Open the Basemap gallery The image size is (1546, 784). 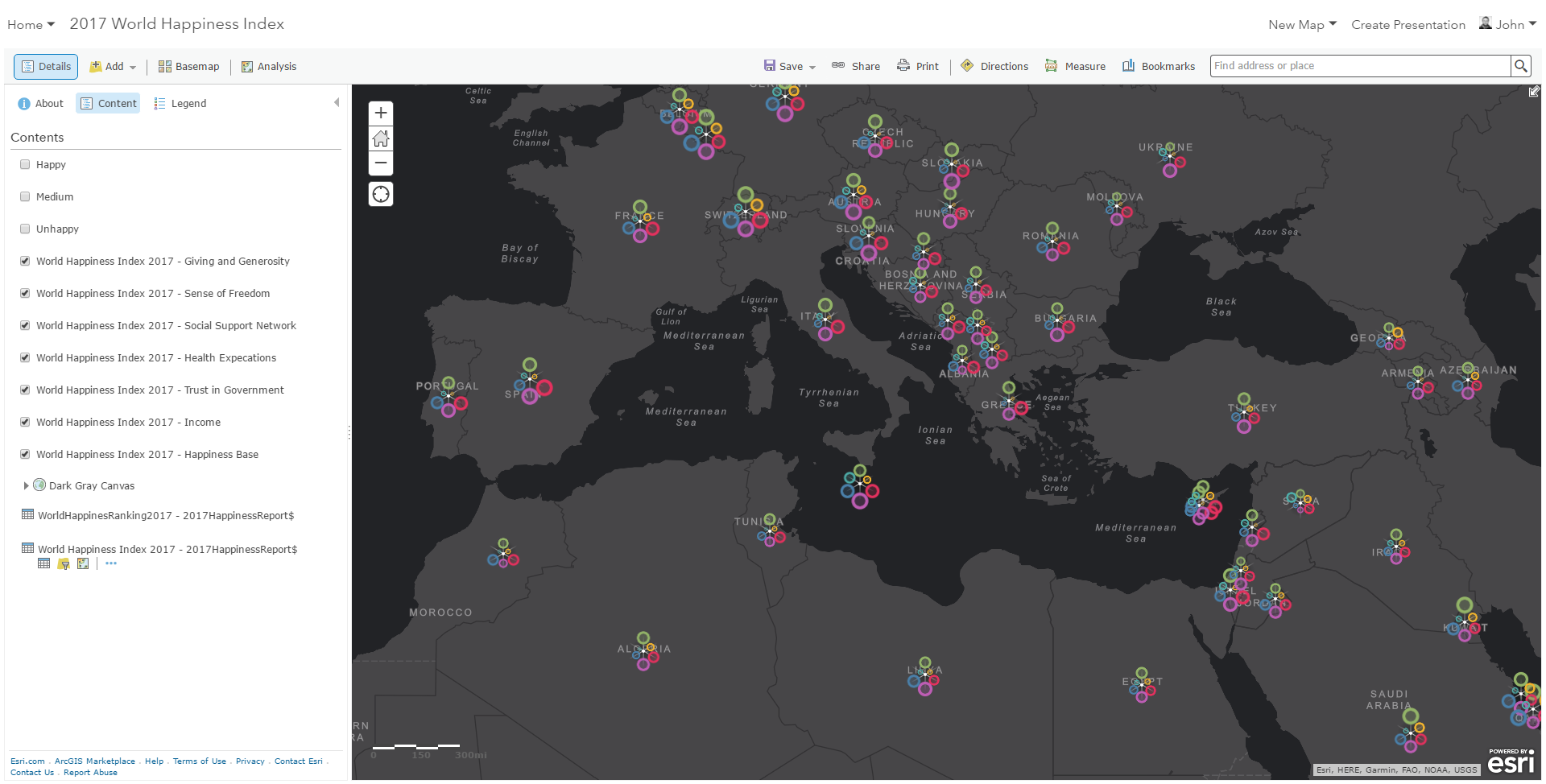(x=188, y=67)
